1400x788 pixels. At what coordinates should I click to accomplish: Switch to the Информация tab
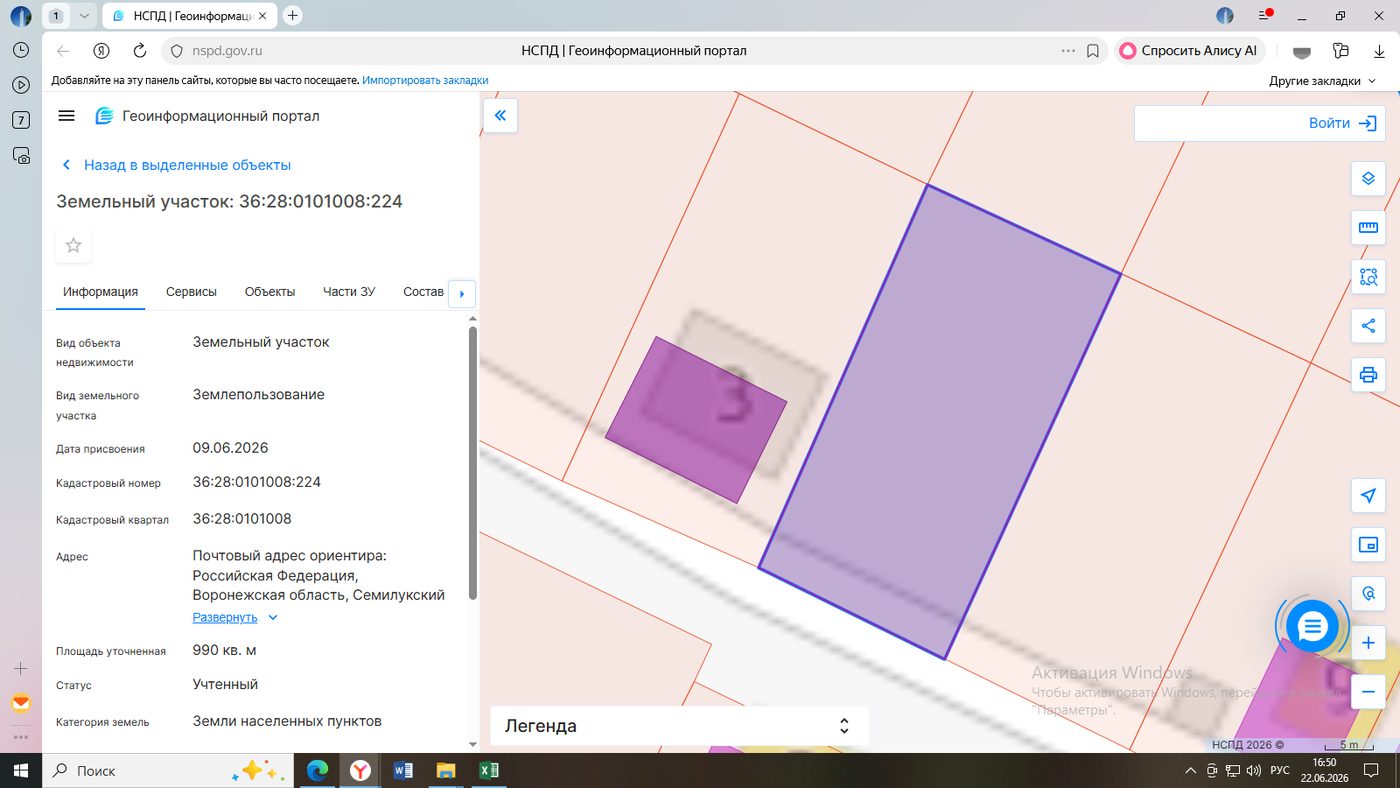100,292
